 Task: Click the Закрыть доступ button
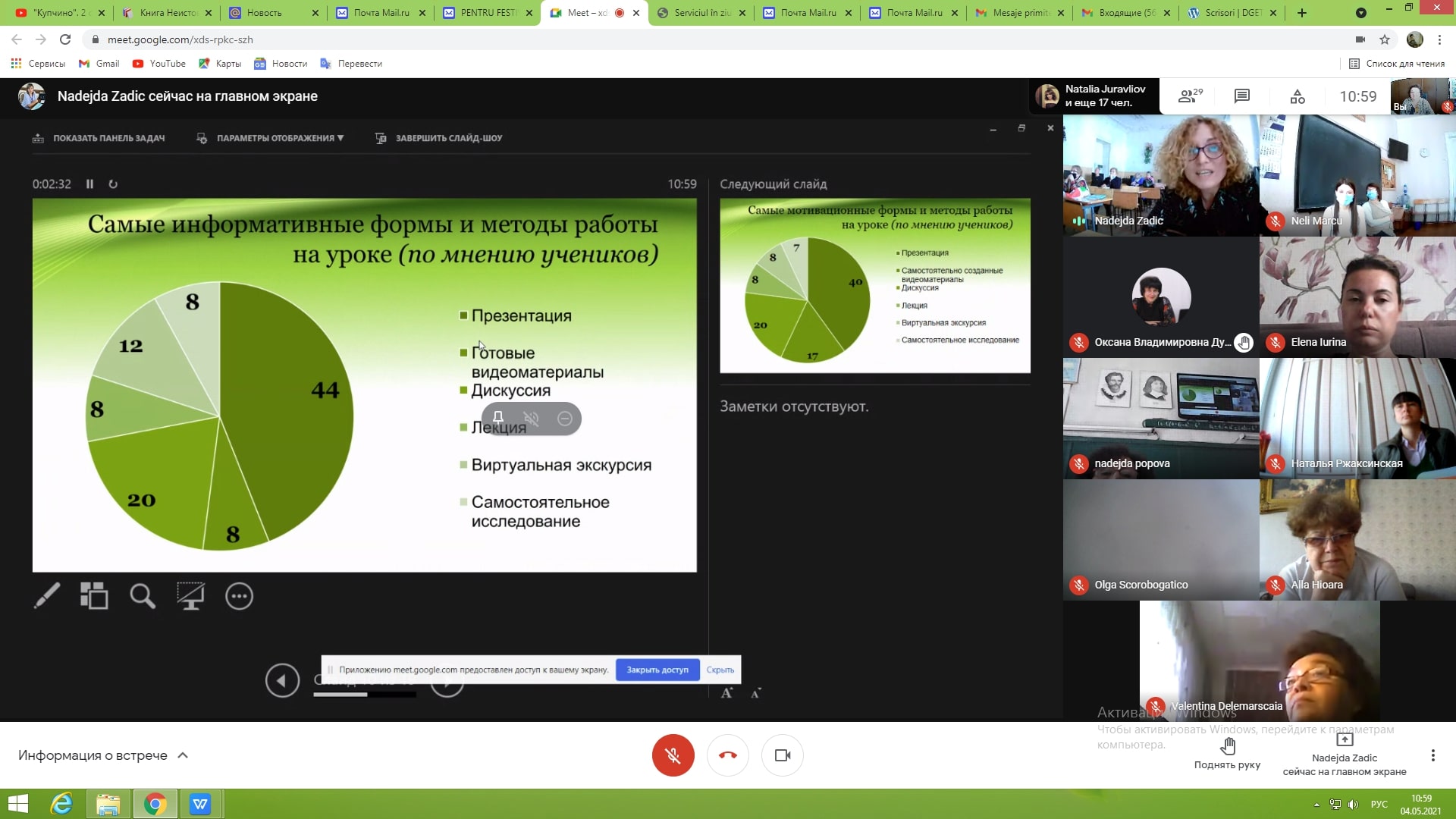(657, 670)
